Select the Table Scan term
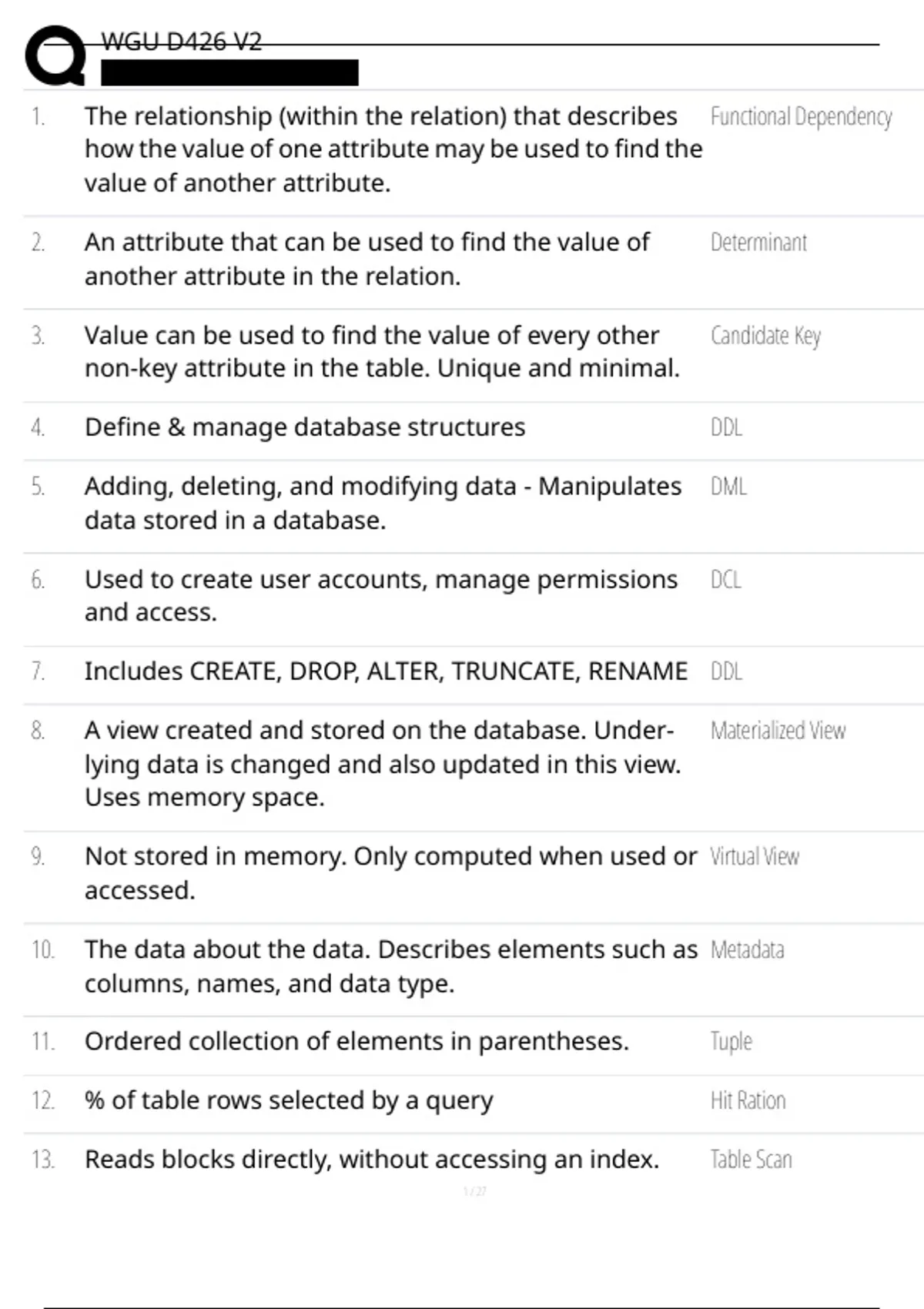This screenshot has width=924, height=1309. coord(751,1160)
